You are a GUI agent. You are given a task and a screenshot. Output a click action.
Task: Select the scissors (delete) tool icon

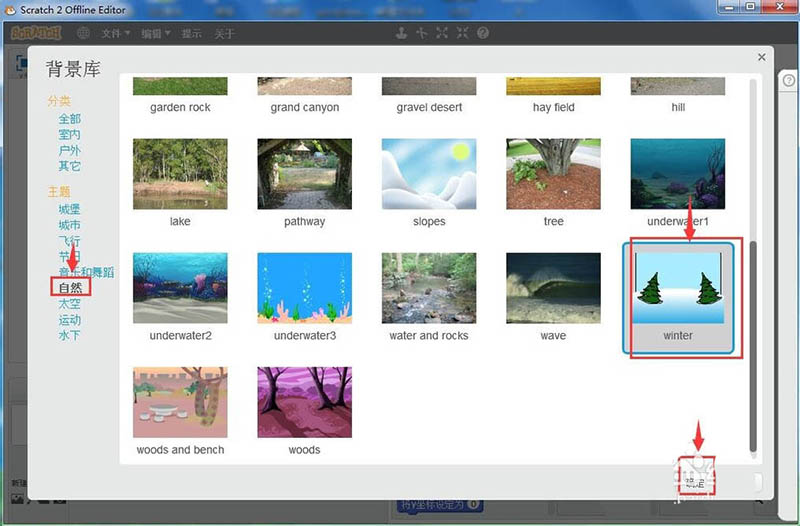click(422, 33)
